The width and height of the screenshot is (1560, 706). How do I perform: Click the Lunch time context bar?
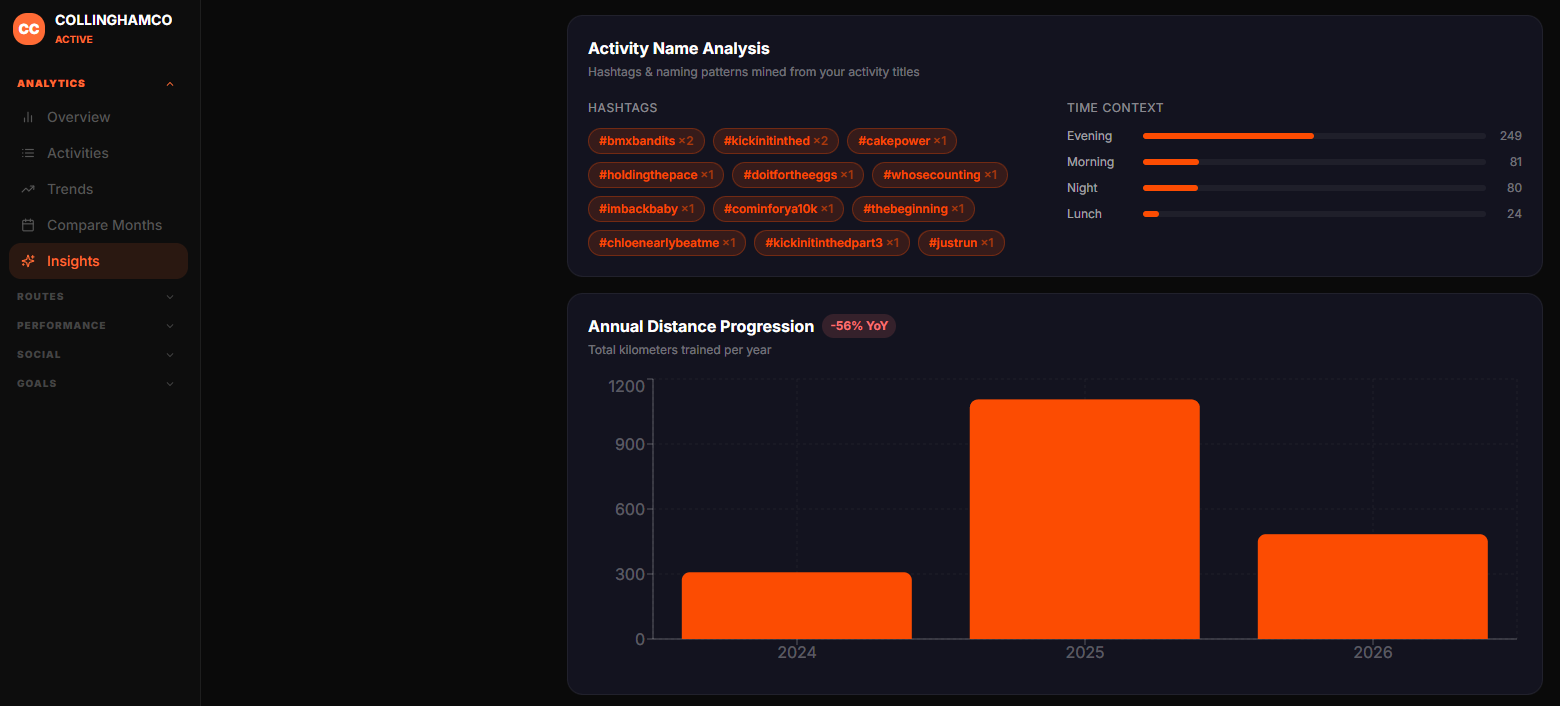pyautogui.click(x=1314, y=214)
